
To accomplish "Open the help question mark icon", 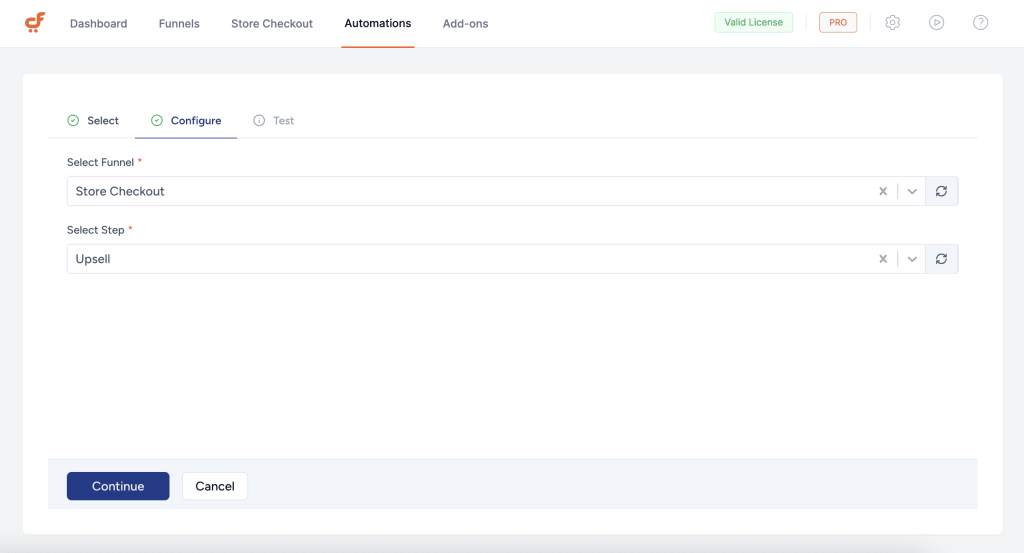I will pyautogui.click(x=980, y=23).
